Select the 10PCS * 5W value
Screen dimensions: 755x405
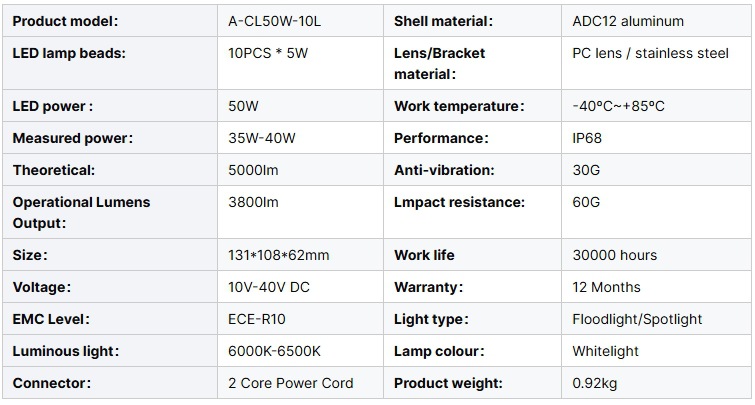pos(267,53)
